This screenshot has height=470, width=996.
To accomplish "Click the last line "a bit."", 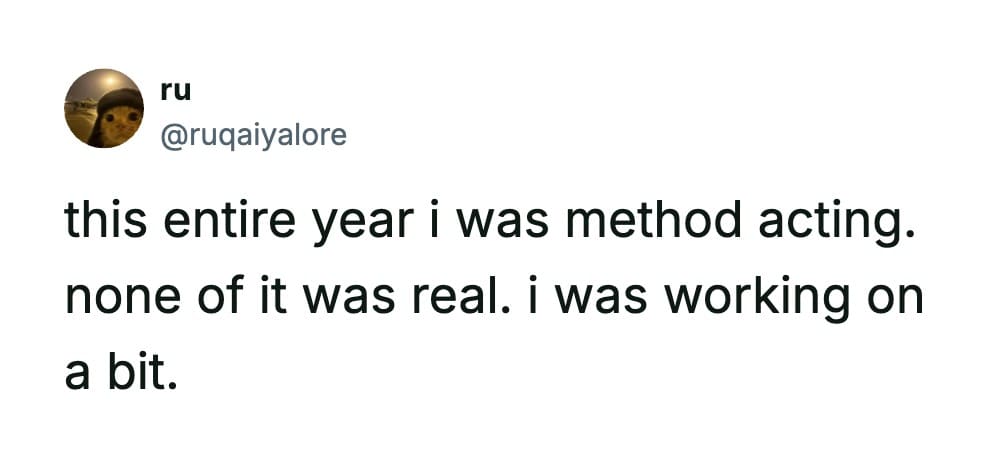I will [x=120, y=374].
